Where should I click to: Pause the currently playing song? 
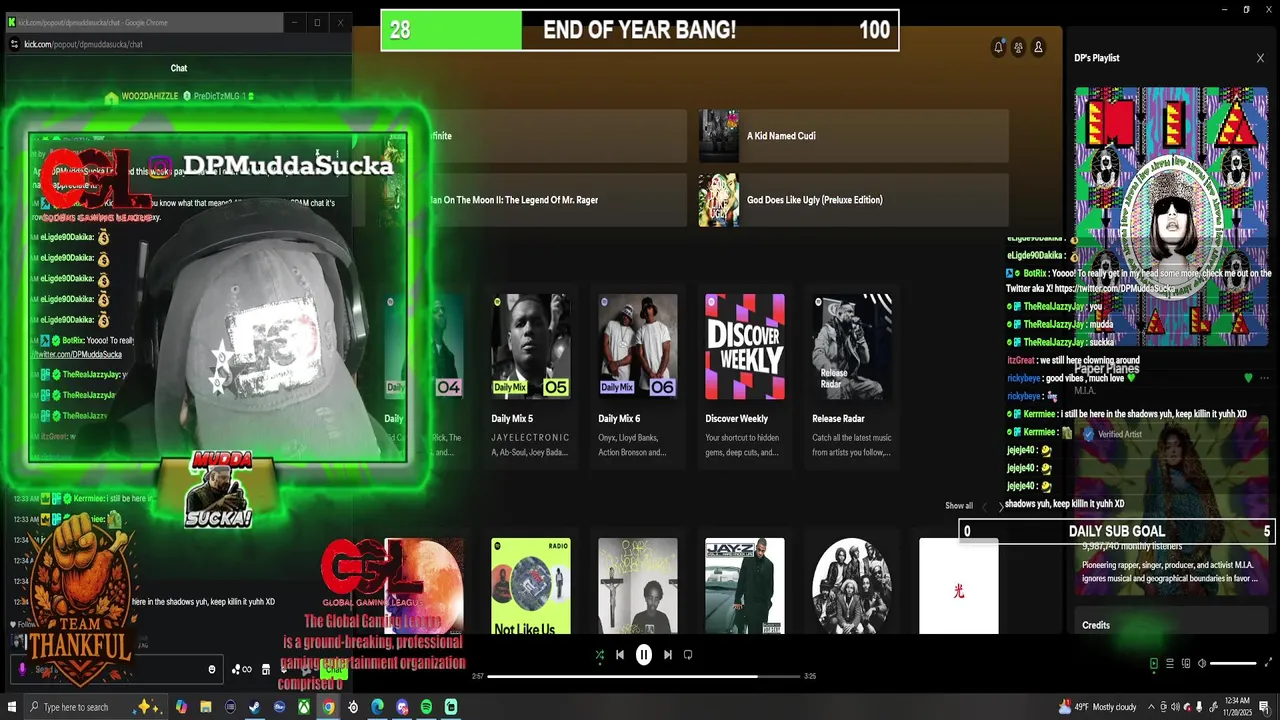point(644,655)
